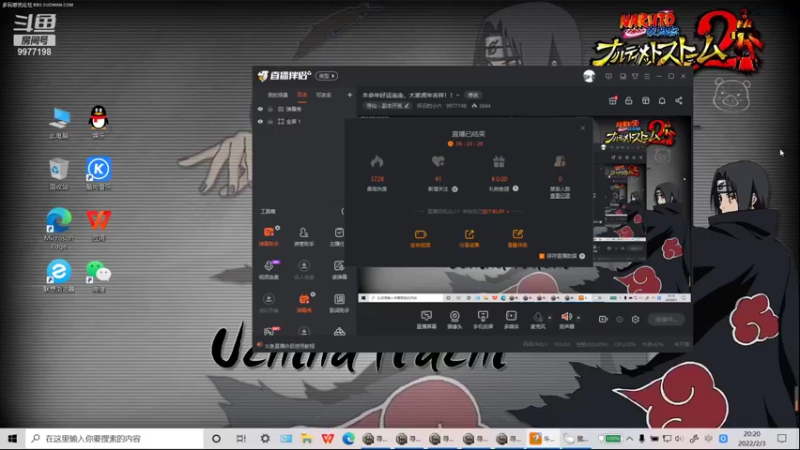Click the info icon next to 礼物收益
Screen dimensions: 800x450
pyautogui.click(x=516, y=189)
